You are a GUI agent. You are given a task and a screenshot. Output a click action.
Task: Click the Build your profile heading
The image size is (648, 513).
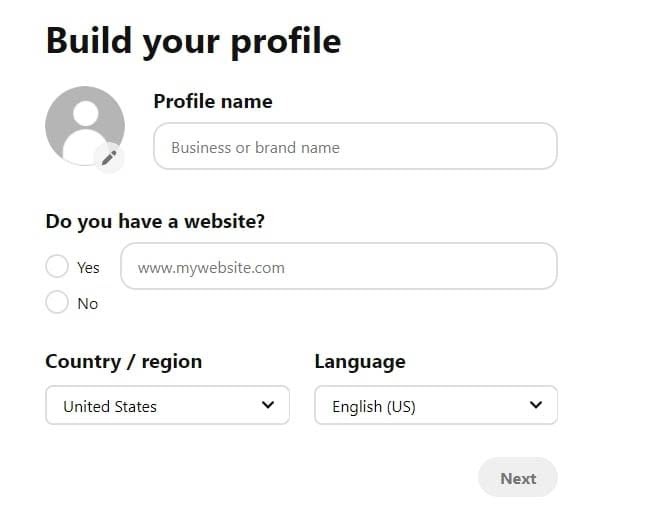click(x=194, y=42)
